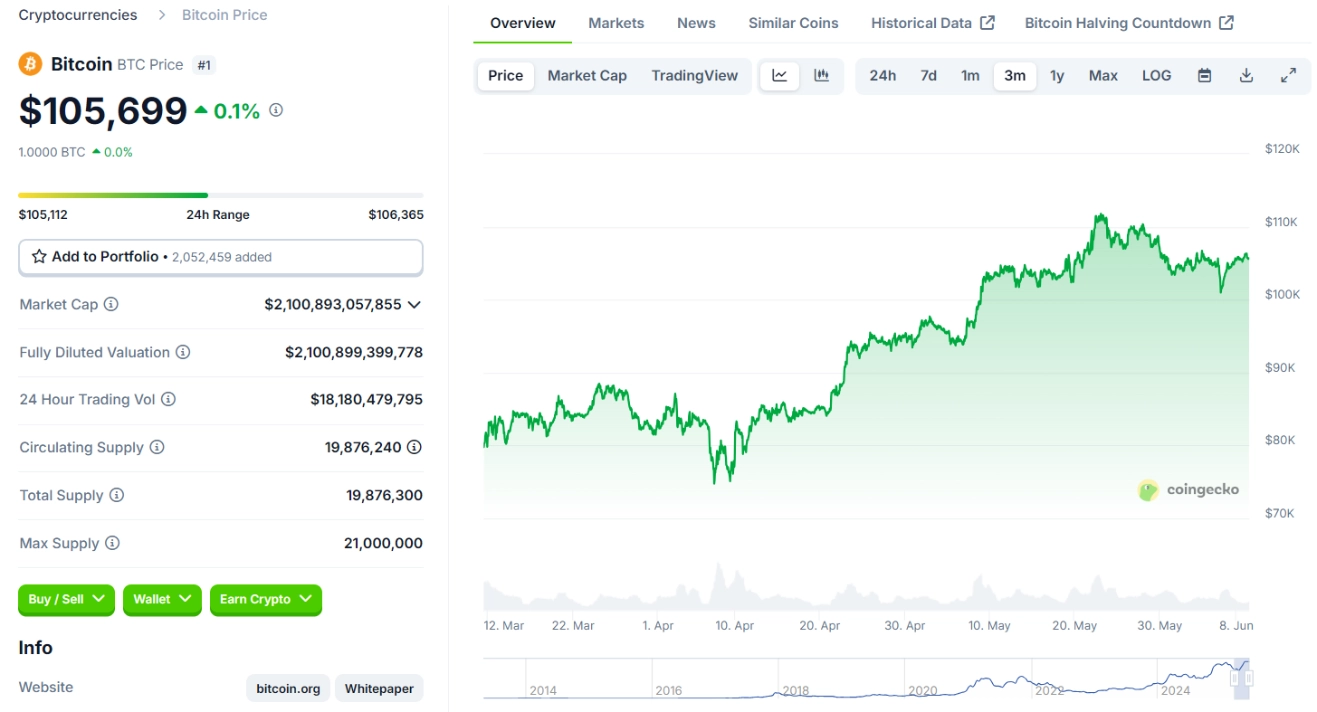Click the volume bars under the price chart
The image size is (1317, 712).
pyautogui.click(x=866, y=588)
